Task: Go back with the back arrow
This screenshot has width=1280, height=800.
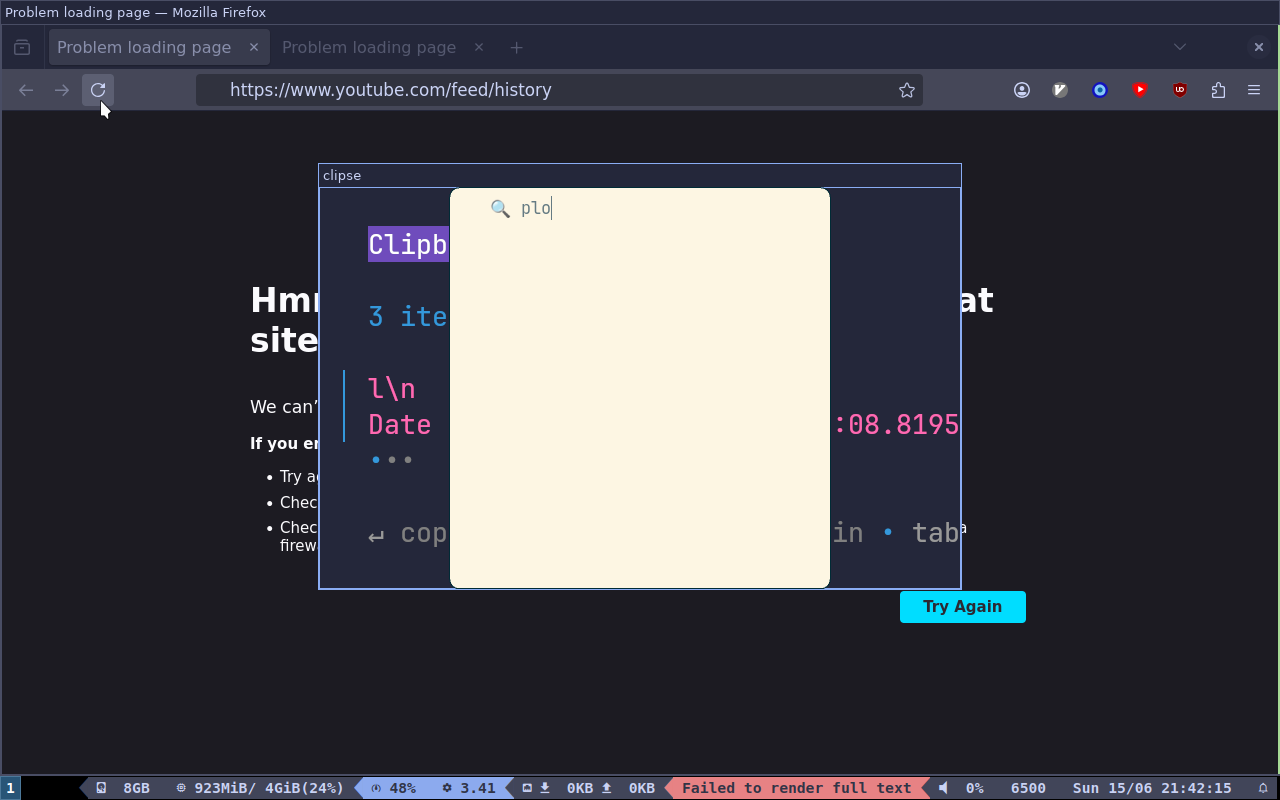Action: click(x=26, y=90)
